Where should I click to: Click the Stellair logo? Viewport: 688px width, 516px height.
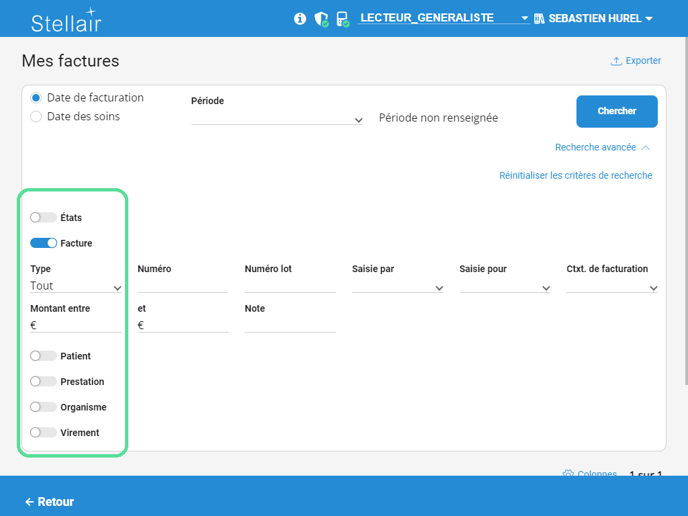[x=66, y=22]
